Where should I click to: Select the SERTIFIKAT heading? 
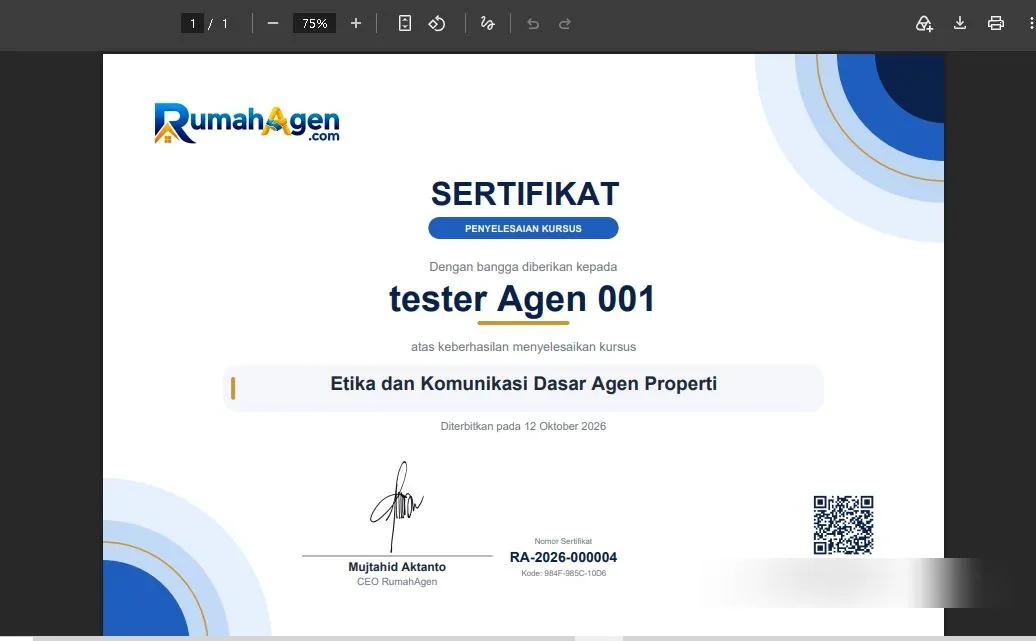tap(525, 194)
